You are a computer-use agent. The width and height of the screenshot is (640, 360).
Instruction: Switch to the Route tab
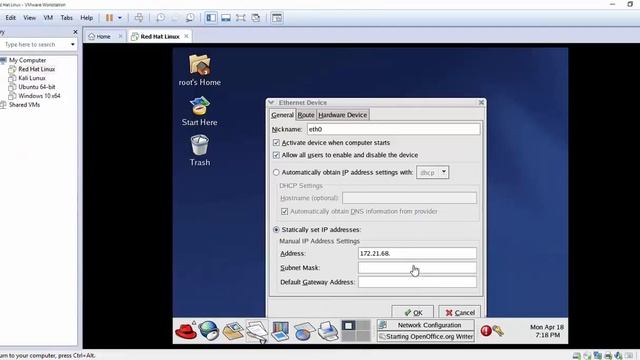tap(306, 115)
